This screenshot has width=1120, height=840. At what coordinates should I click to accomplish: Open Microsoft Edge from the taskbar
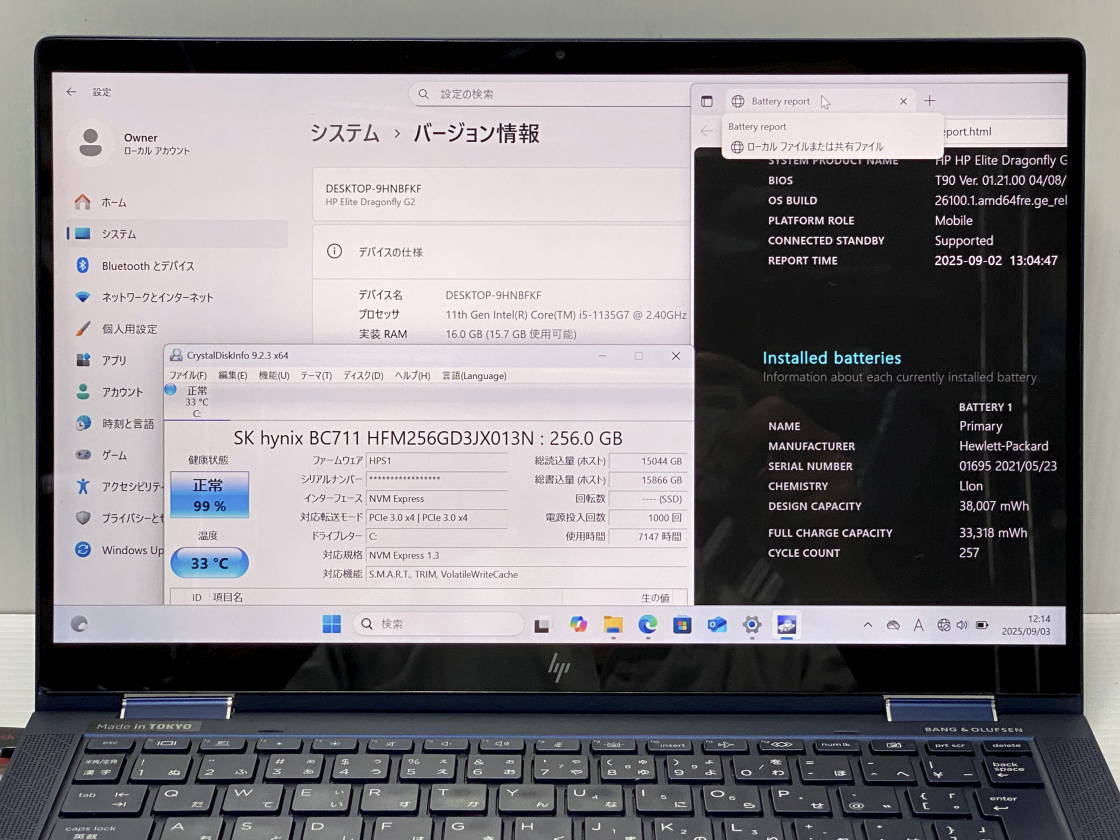pos(648,624)
